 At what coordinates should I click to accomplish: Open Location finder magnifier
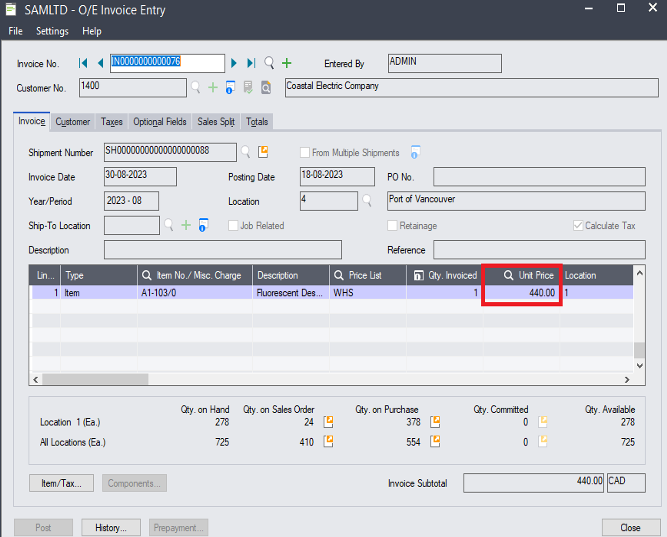tap(367, 201)
